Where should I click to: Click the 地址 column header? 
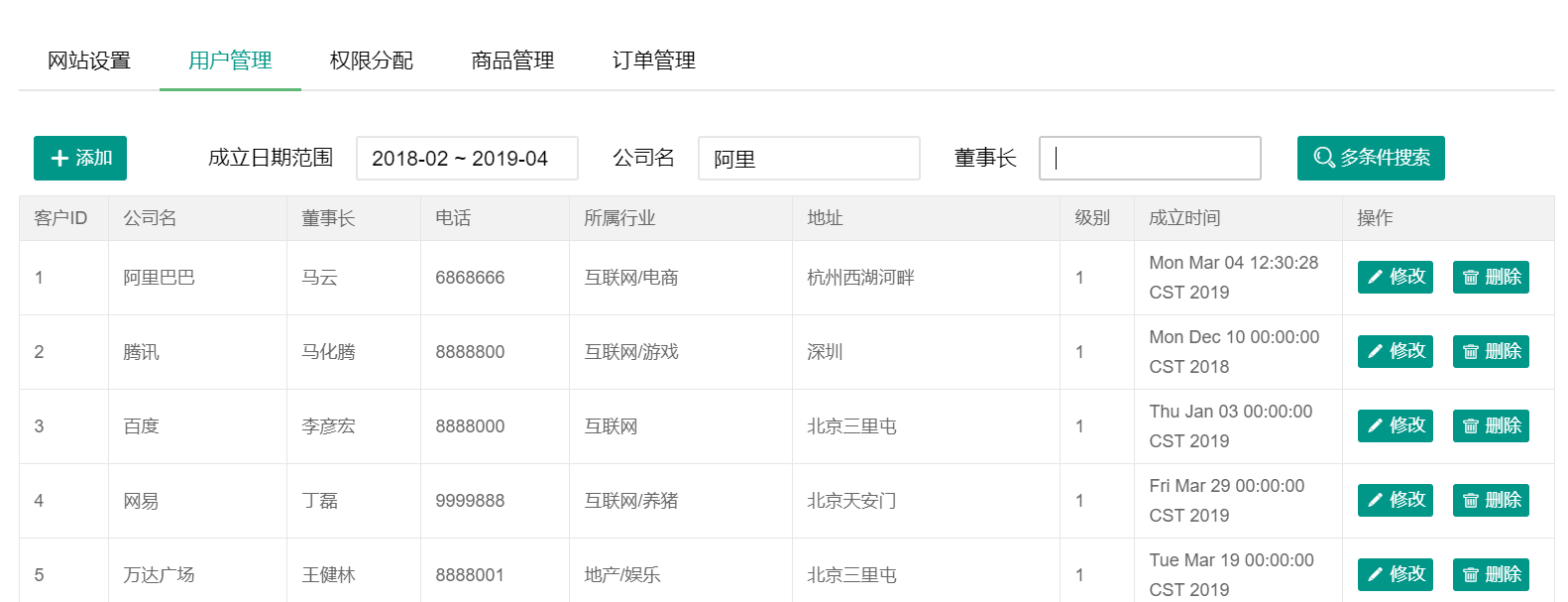pyautogui.click(x=927, y=218)
